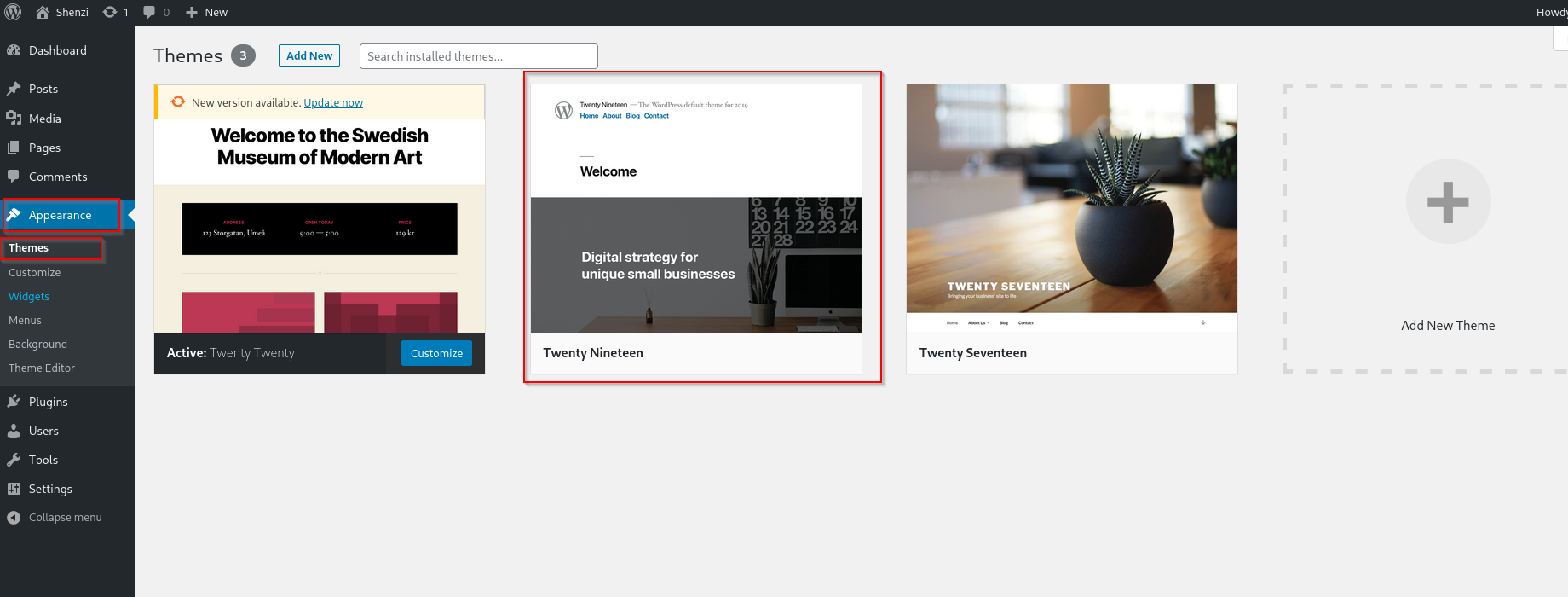1568x597 pixels.
Task: Focus the Search installed themes field
Action: point(479,56)
